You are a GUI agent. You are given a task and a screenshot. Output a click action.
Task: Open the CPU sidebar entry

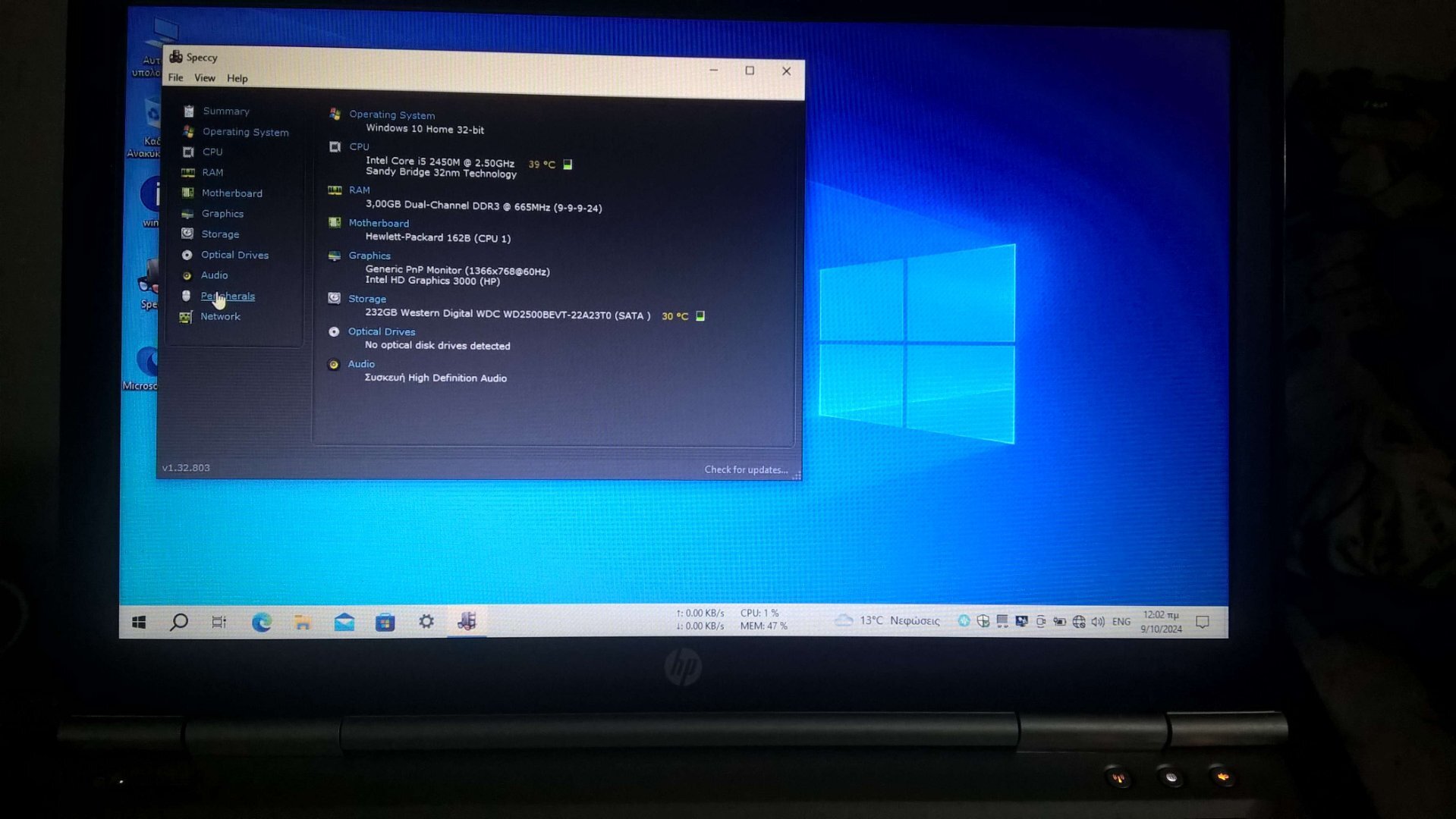coord(212,152)
